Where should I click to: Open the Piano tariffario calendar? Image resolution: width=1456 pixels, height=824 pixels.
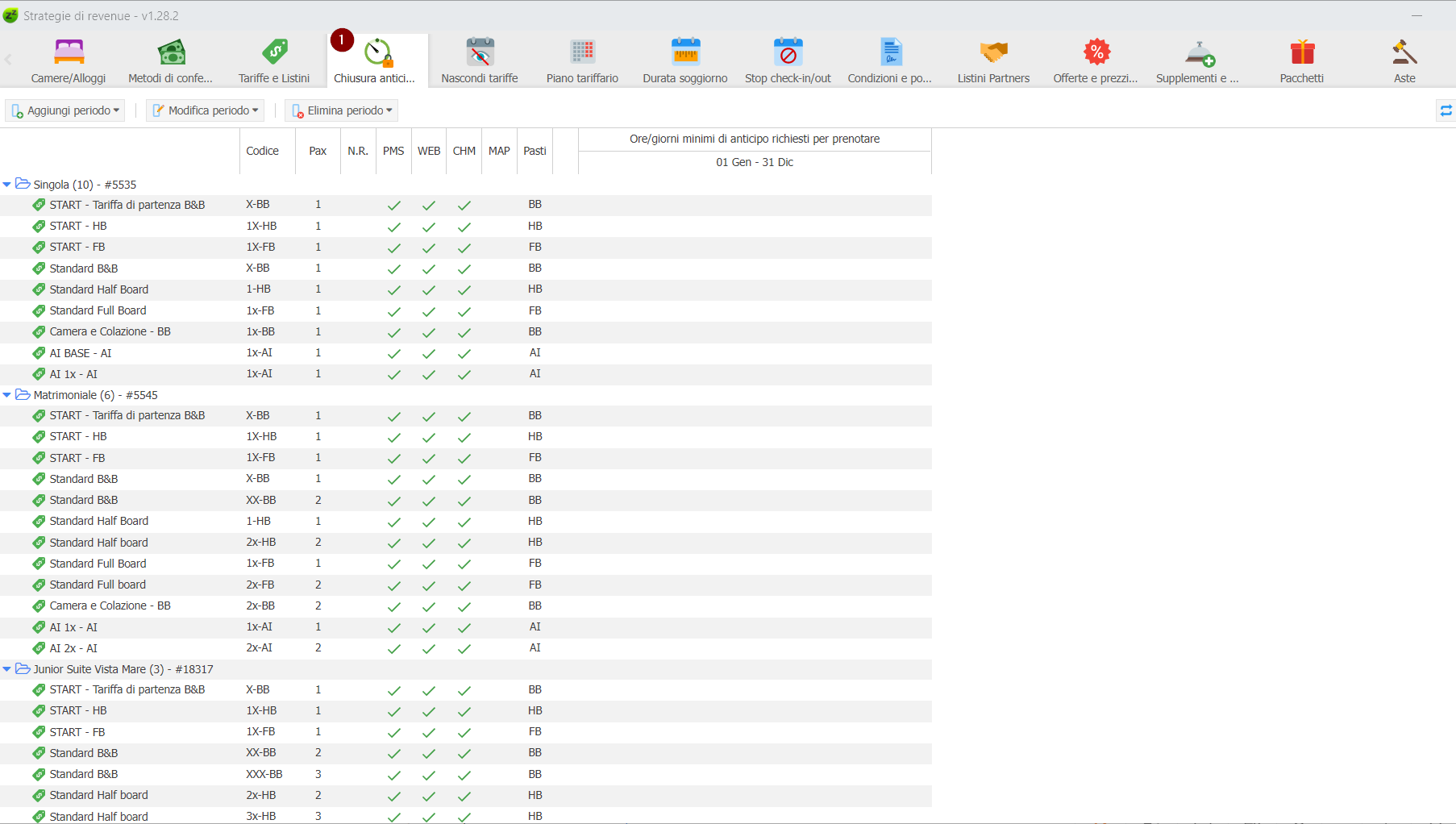tap(582, 61)
